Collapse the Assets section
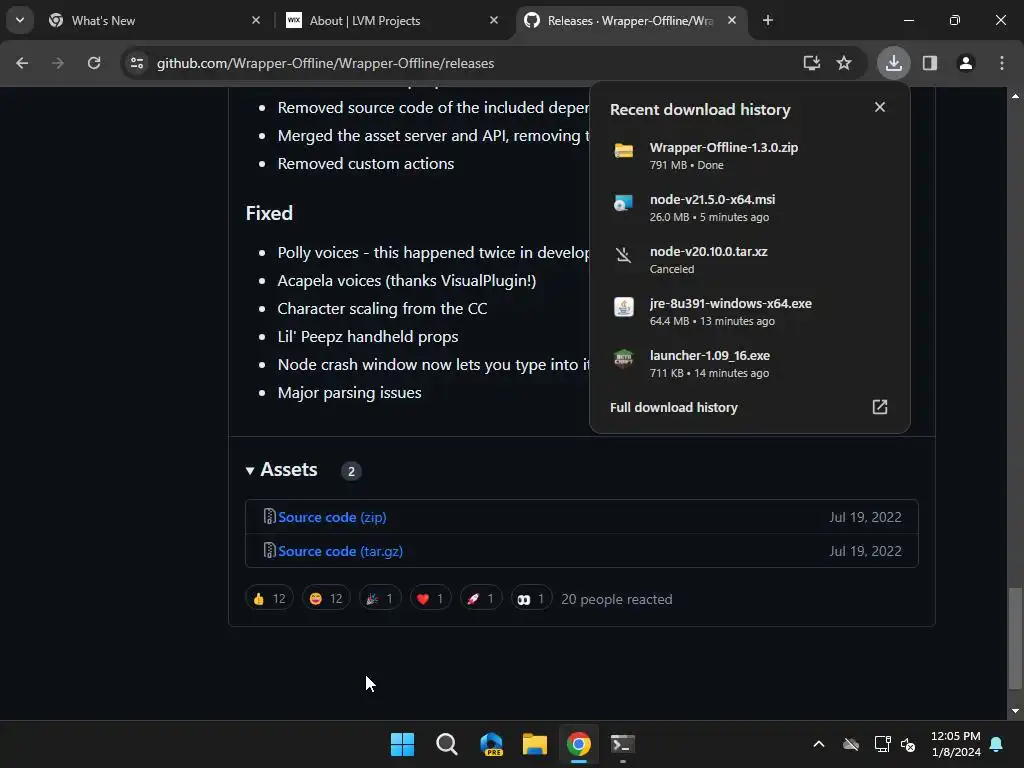The height and width of the screenshot is (768, 1024). (281, 470)
